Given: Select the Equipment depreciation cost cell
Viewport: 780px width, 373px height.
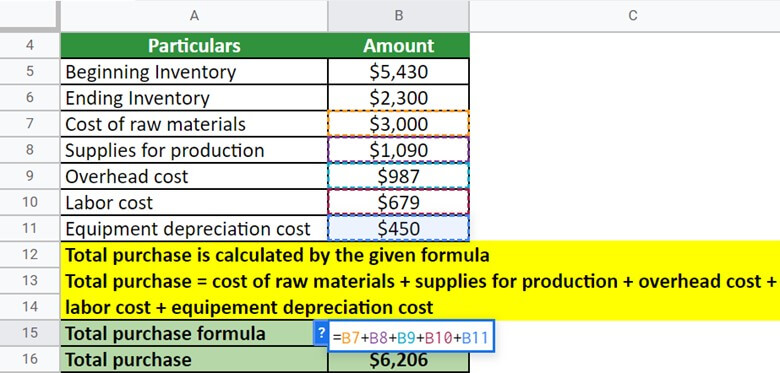Looking at the screenshot, I should pos(194,229).
